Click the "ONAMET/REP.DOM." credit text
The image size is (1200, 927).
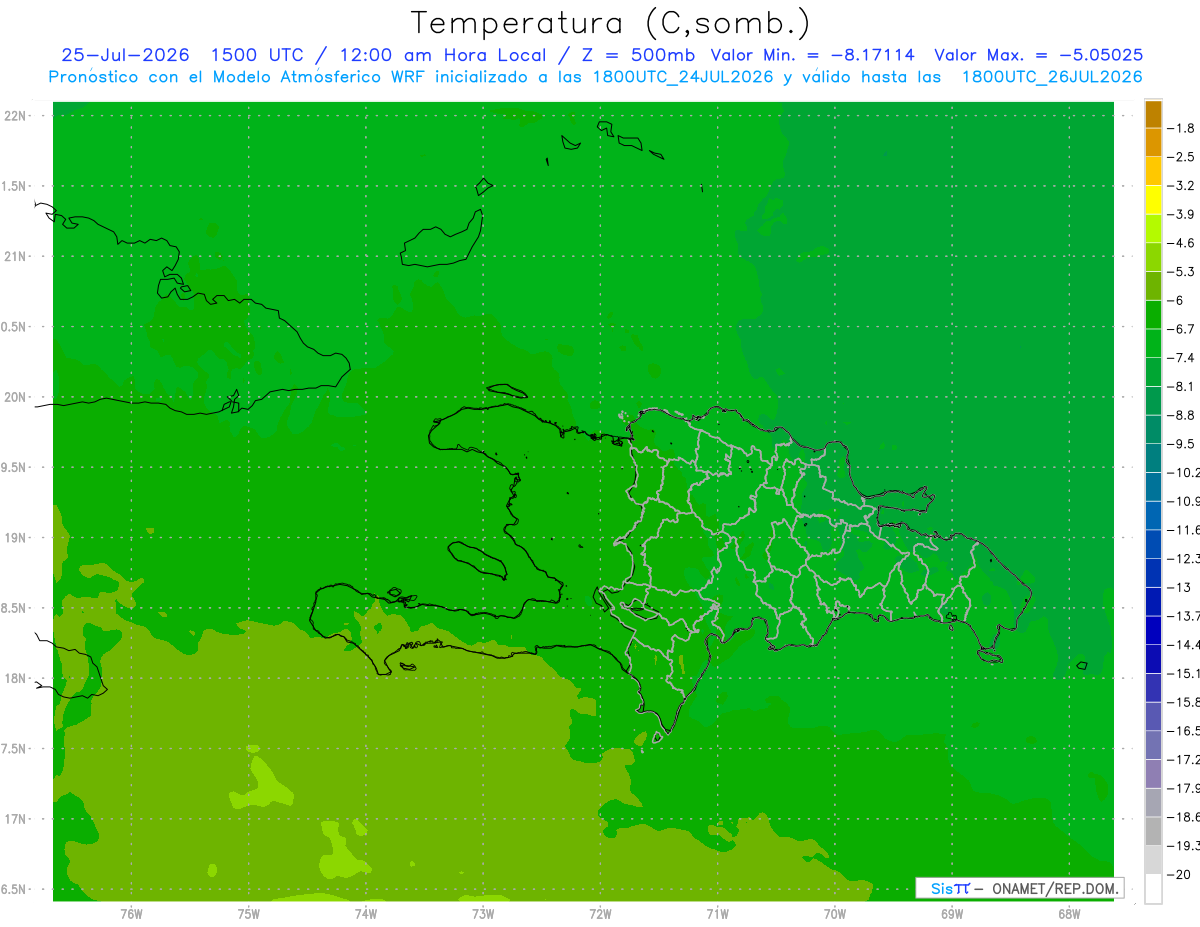(1054, 888)
